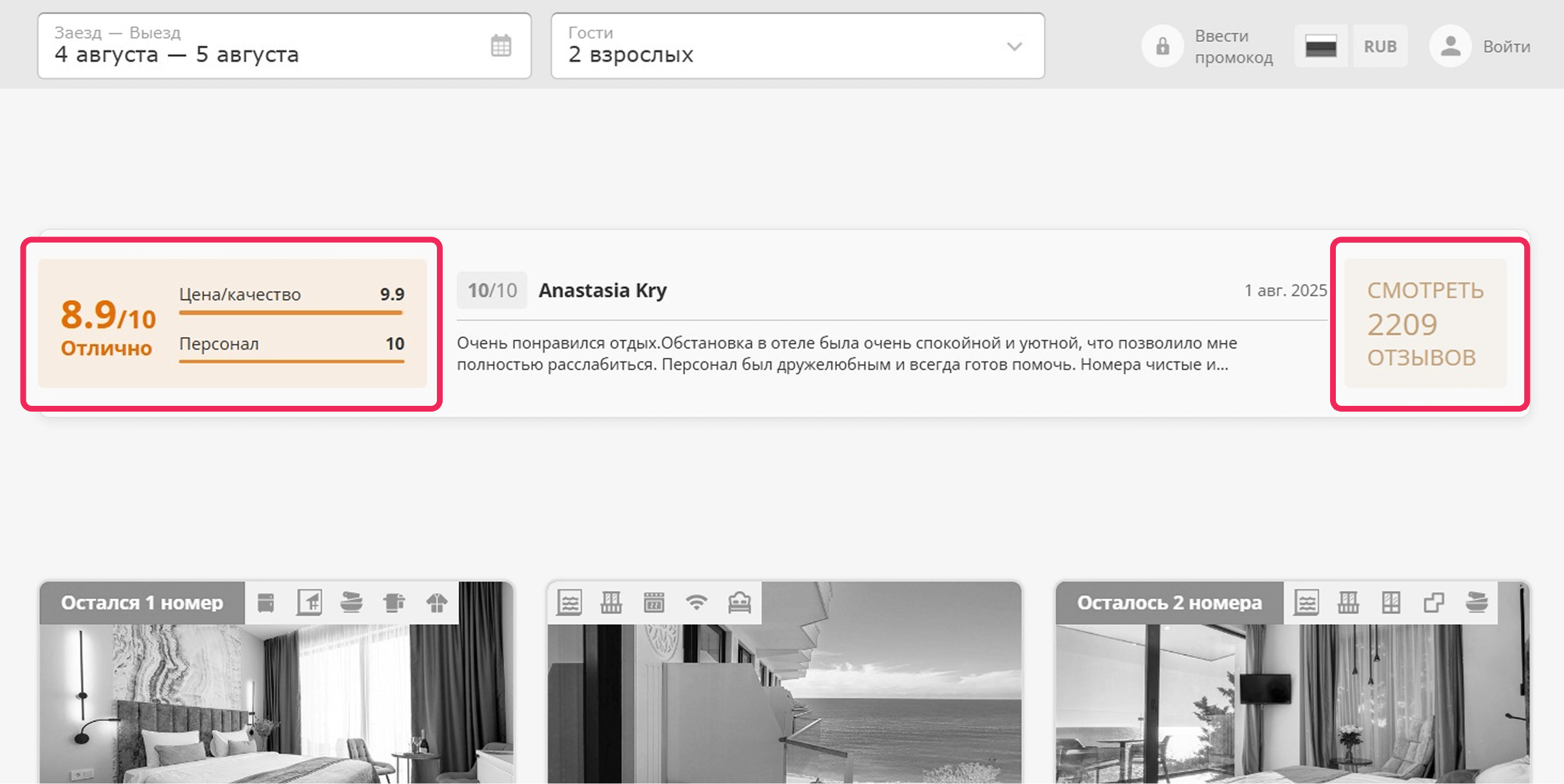Click the tableware icon on third room card
Screen dimensions: 1564x784
point(1476,603)
